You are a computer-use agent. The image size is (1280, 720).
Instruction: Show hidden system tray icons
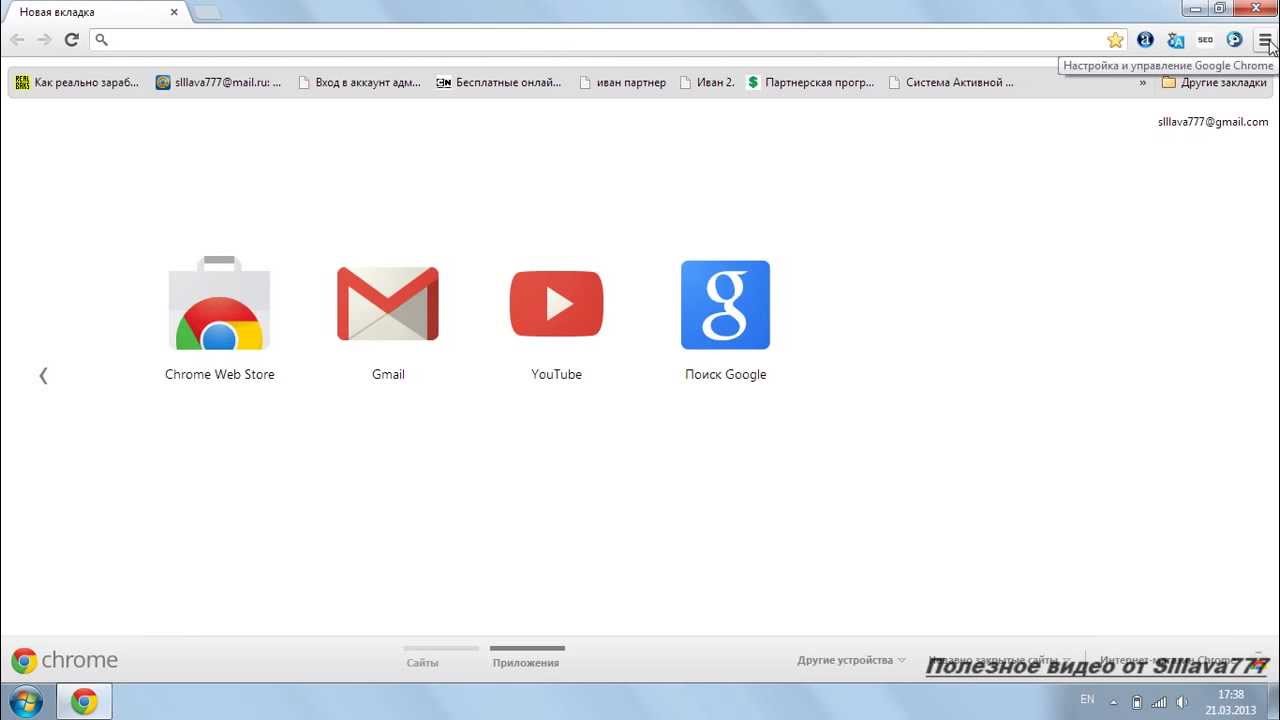coord(1114,701)
